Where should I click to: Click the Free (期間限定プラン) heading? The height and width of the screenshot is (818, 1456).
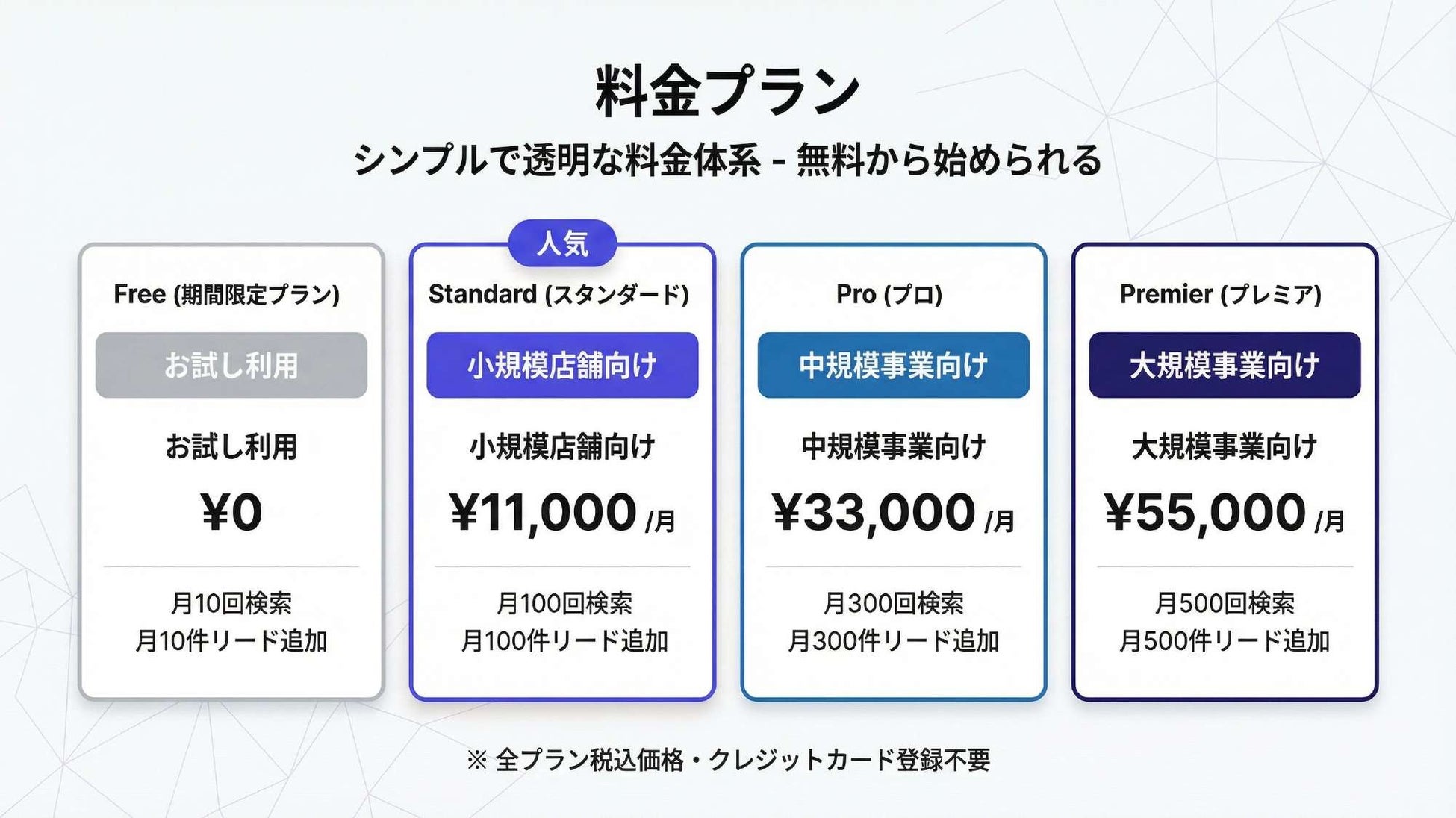[x=227, y=294]
